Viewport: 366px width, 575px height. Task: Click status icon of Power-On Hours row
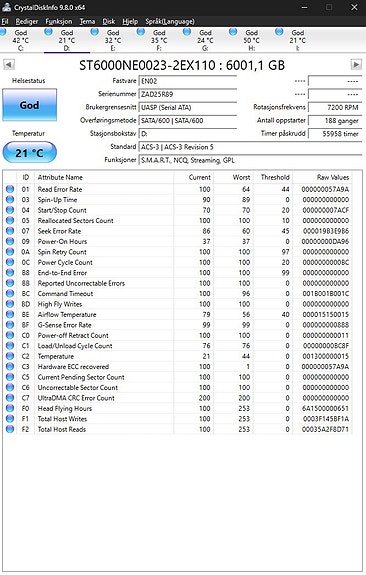[x=10, y=241]
